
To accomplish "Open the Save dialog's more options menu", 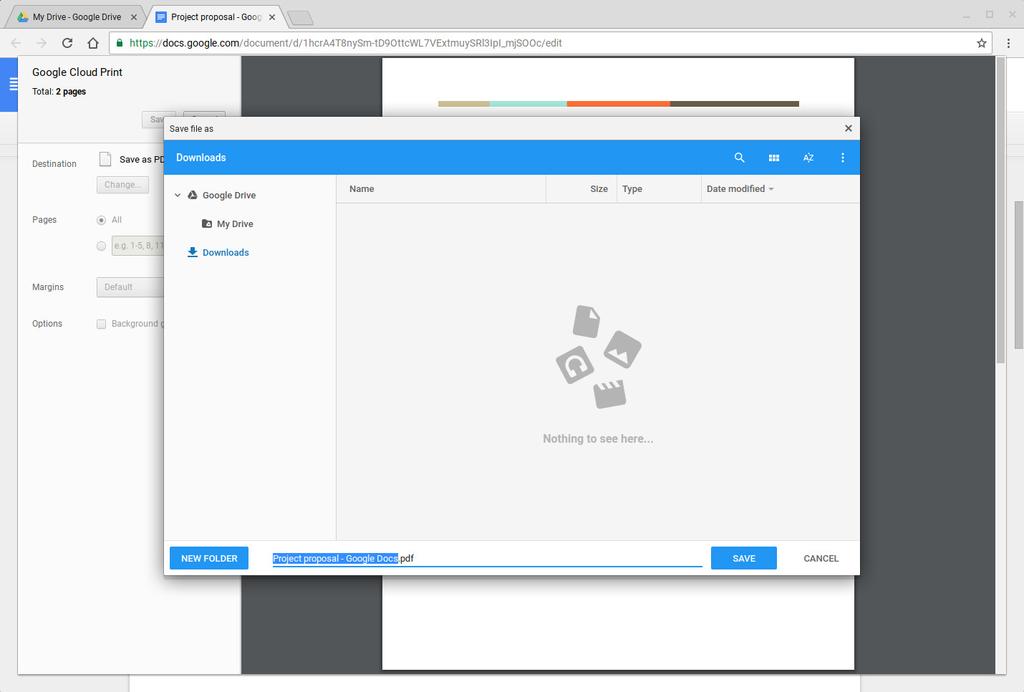I will coord(842,157).
